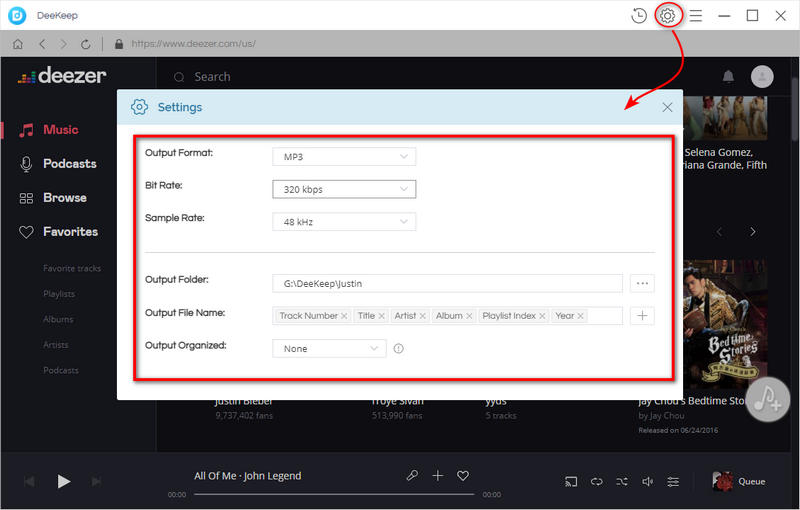
Task: Expand the Bit Rate dropdown
Action: tap(344, 189)
